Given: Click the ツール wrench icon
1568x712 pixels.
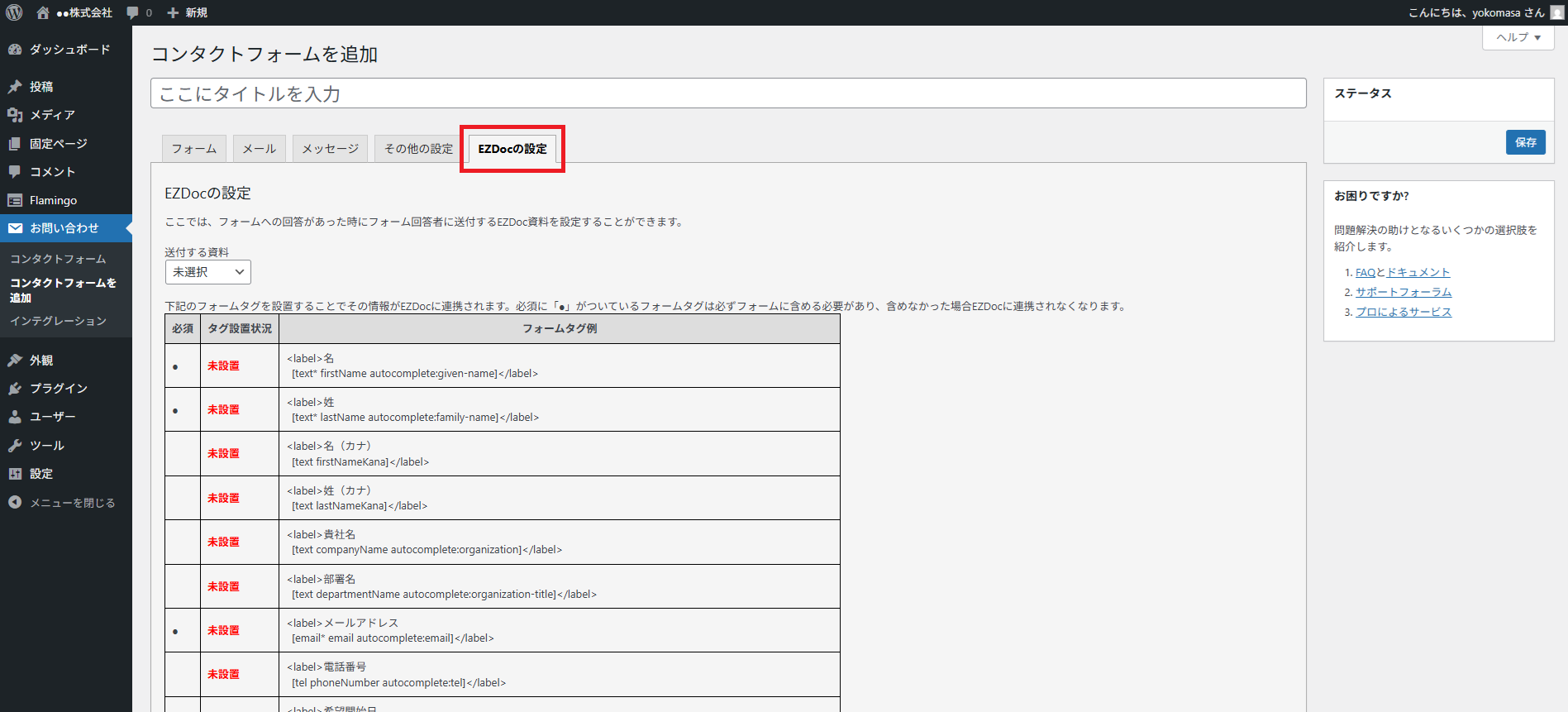Looking at the screenshot, I should click(15, 446).
